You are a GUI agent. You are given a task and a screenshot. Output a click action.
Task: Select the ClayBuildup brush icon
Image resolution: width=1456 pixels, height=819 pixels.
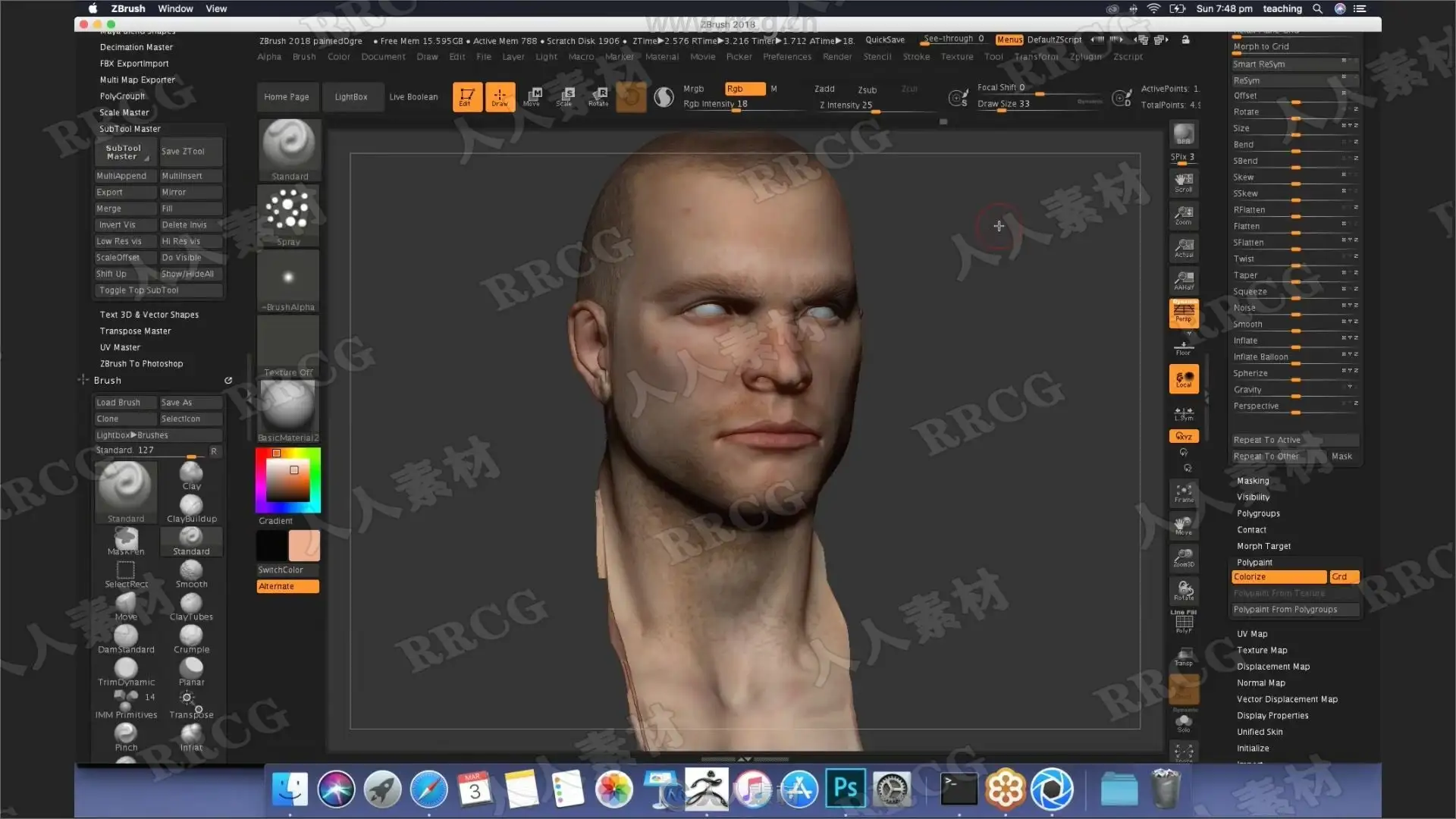point(191,506)
